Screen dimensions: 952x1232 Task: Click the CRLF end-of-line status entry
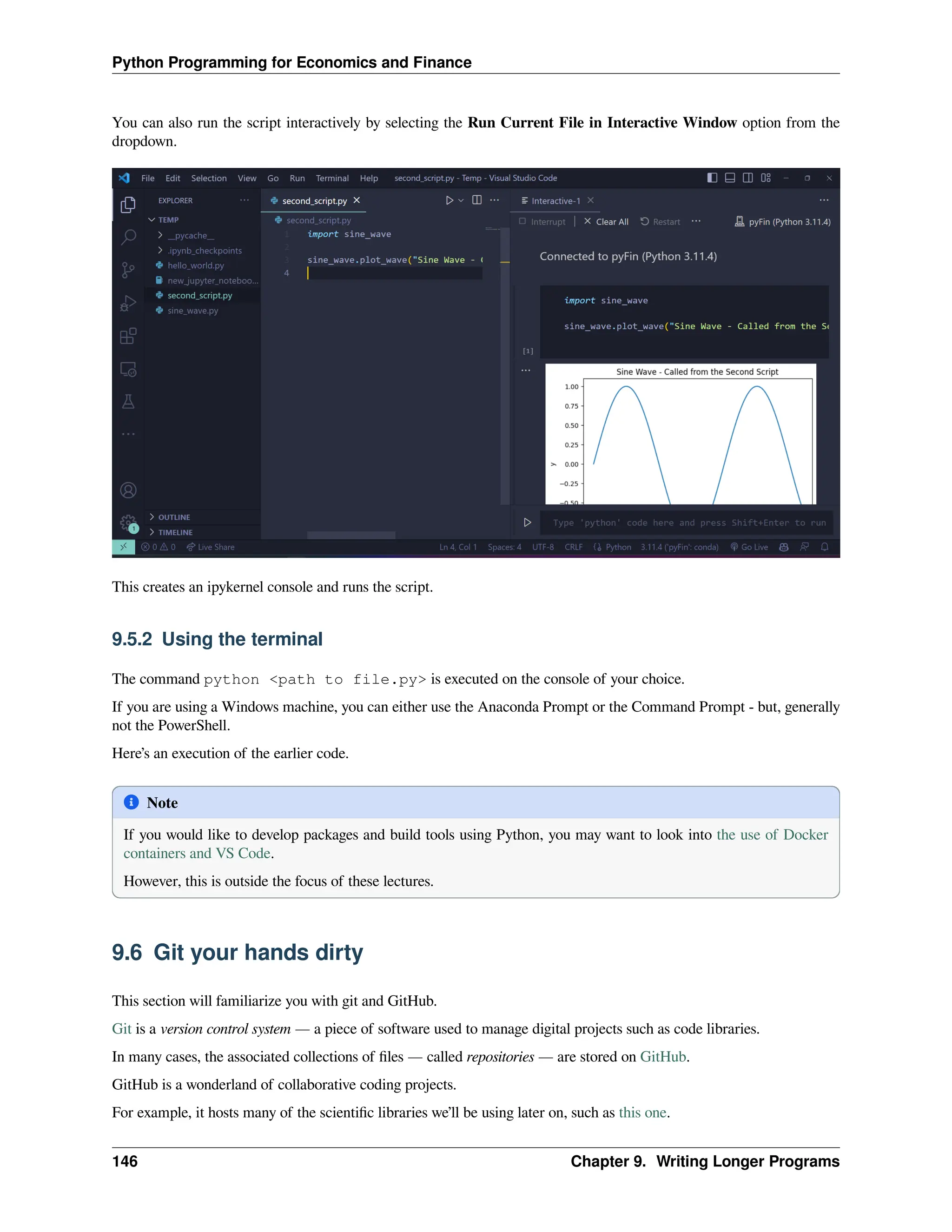pyautogui.click(x=574, y=547)
